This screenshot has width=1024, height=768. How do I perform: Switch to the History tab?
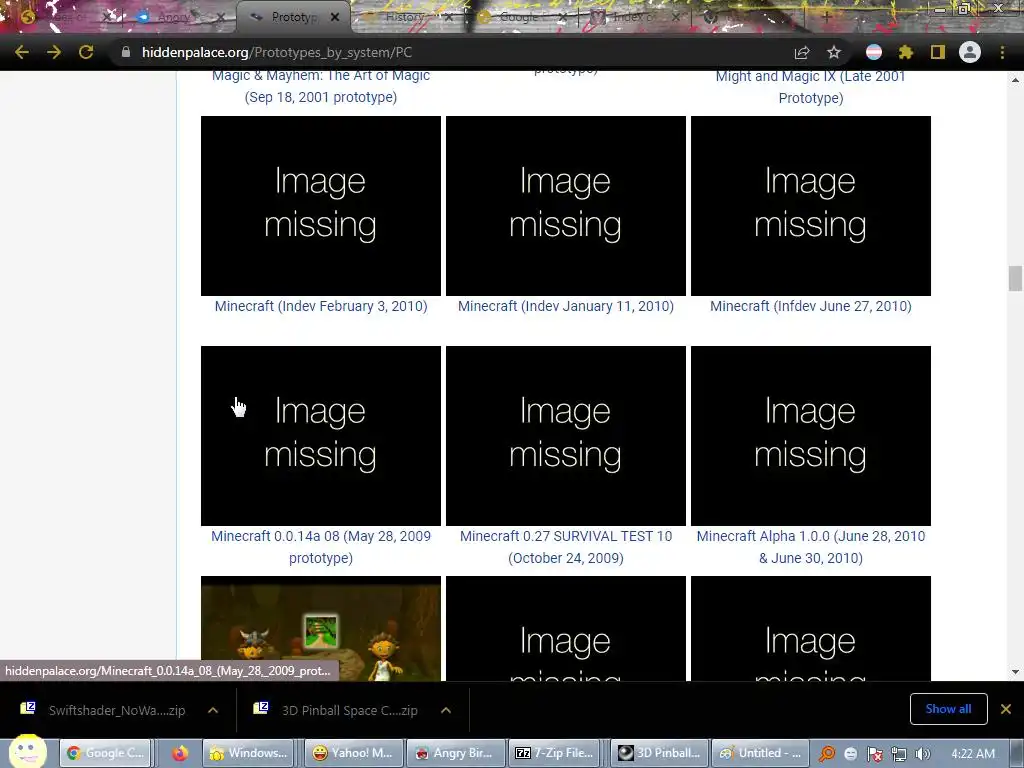click(x=402, y=17)
